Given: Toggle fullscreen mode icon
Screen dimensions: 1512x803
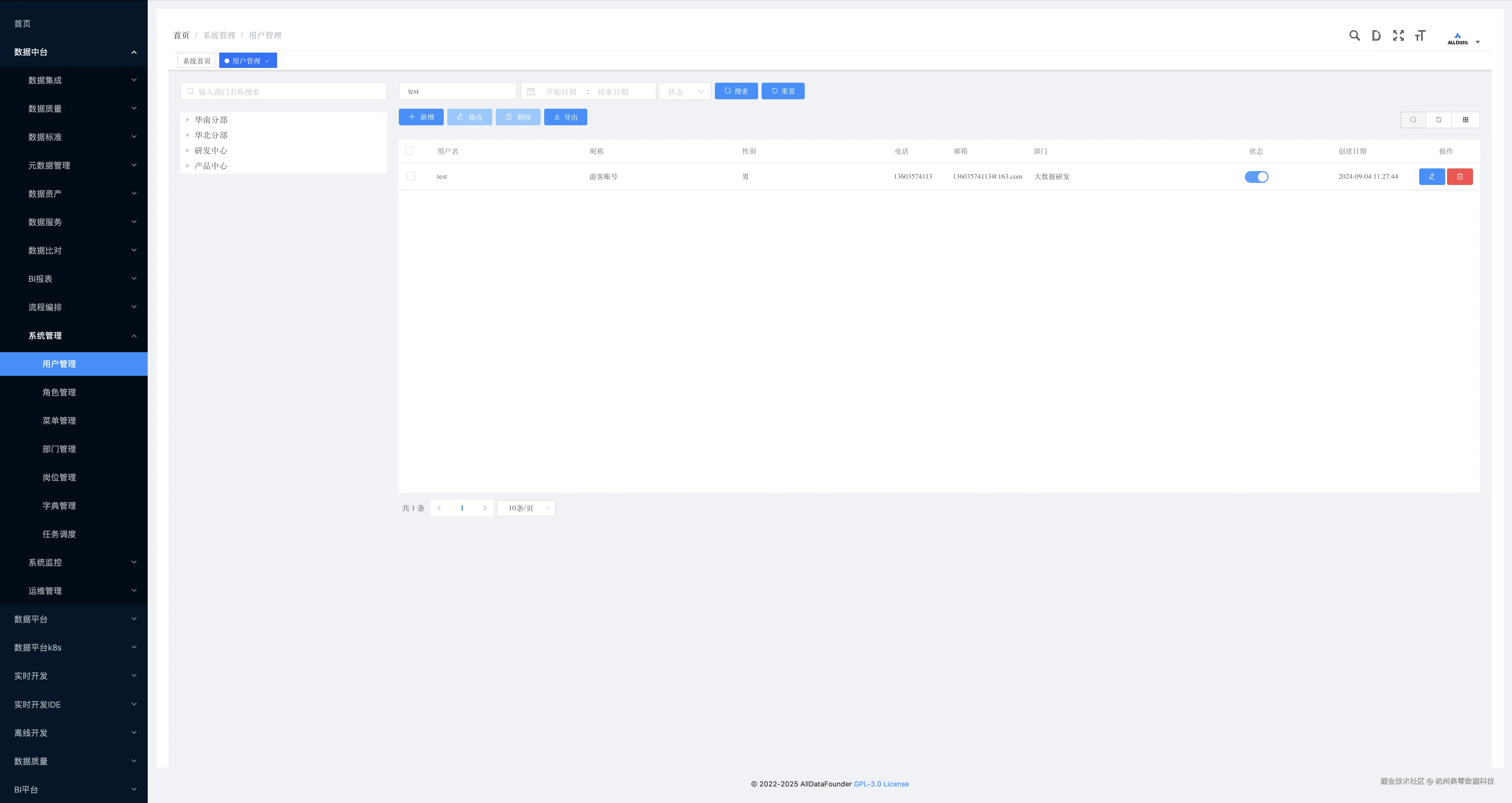Looking at the screenshot, I should [x=1398, y=36].
